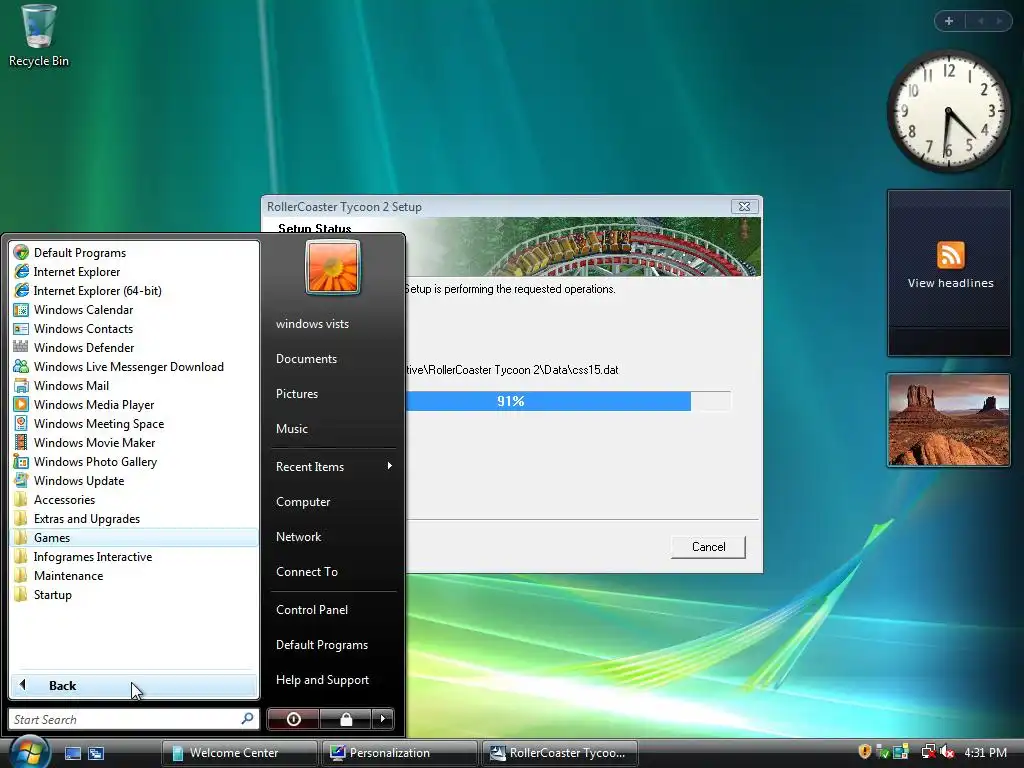Open Control Panel from Start menu
The image size is (1024, 768).
coord(312,609)
